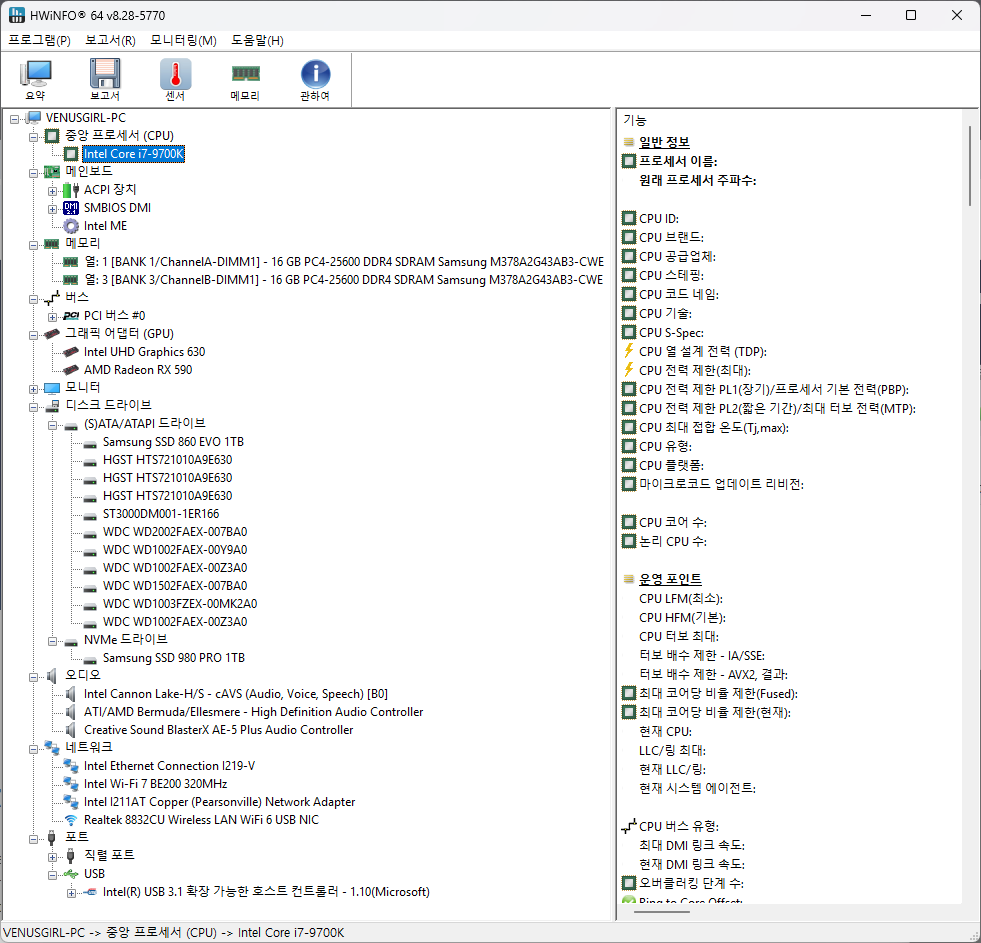Click the 운영 포인트 section heading
This screenshot has height=943, width=981.
[x=669, y=579]
